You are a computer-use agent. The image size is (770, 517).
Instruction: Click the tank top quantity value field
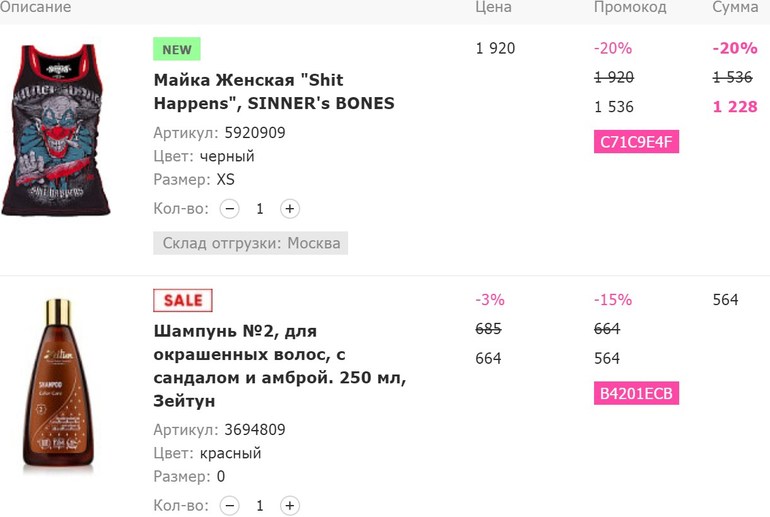(260, 209)
